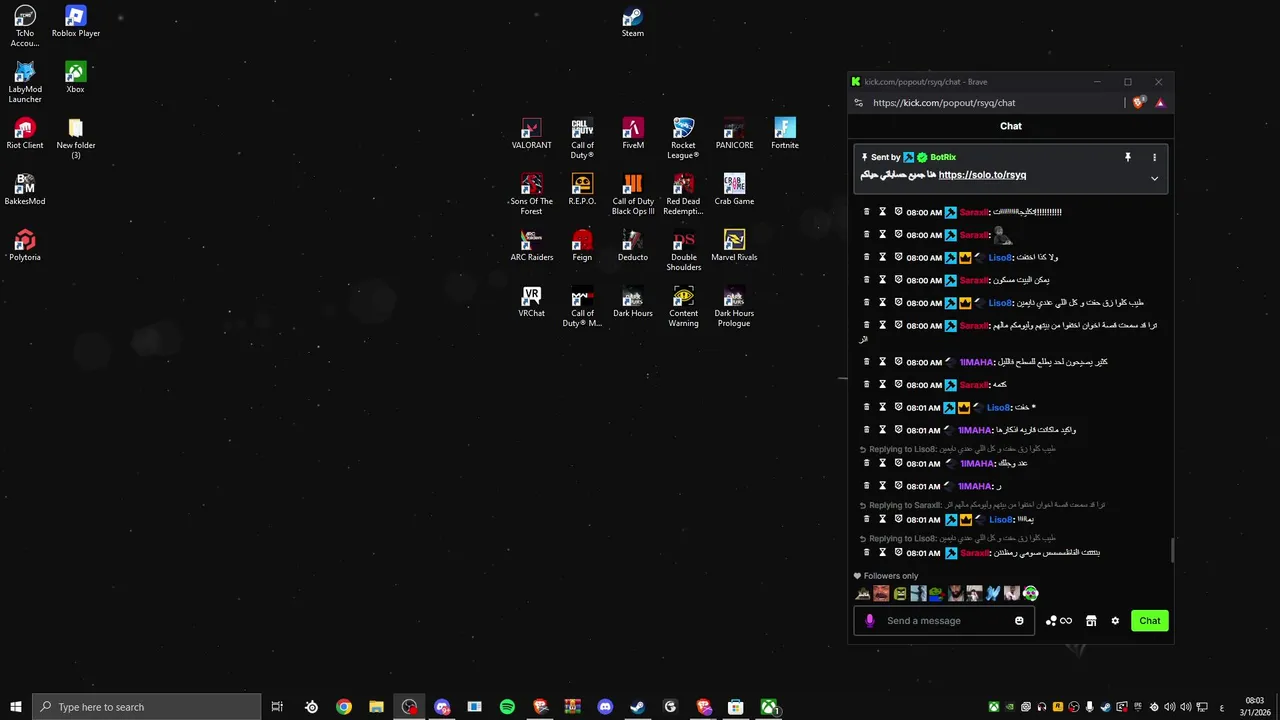This screenshot has width=1280, height=720.
Task: Open the solo.to/rsyq link
Action: 982,175
